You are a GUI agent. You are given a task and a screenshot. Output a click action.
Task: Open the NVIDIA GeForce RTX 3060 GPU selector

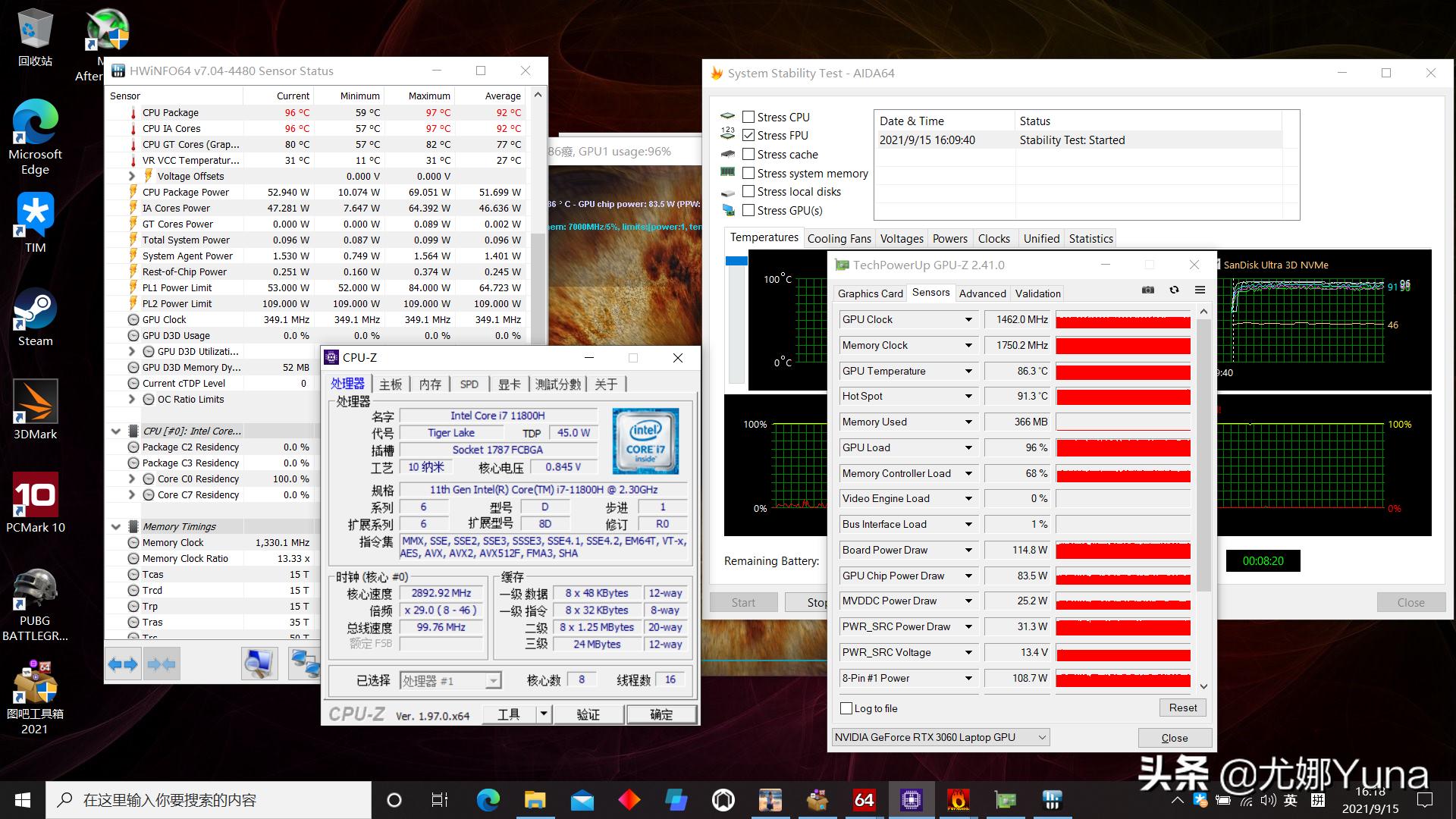click(x=940, y=737)
